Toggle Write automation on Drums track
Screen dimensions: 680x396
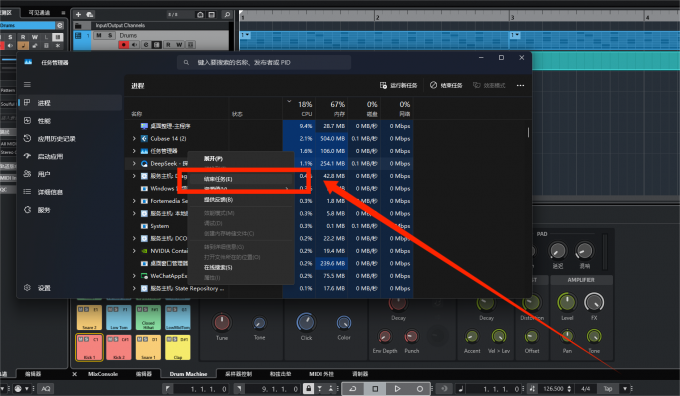point(179,45)
